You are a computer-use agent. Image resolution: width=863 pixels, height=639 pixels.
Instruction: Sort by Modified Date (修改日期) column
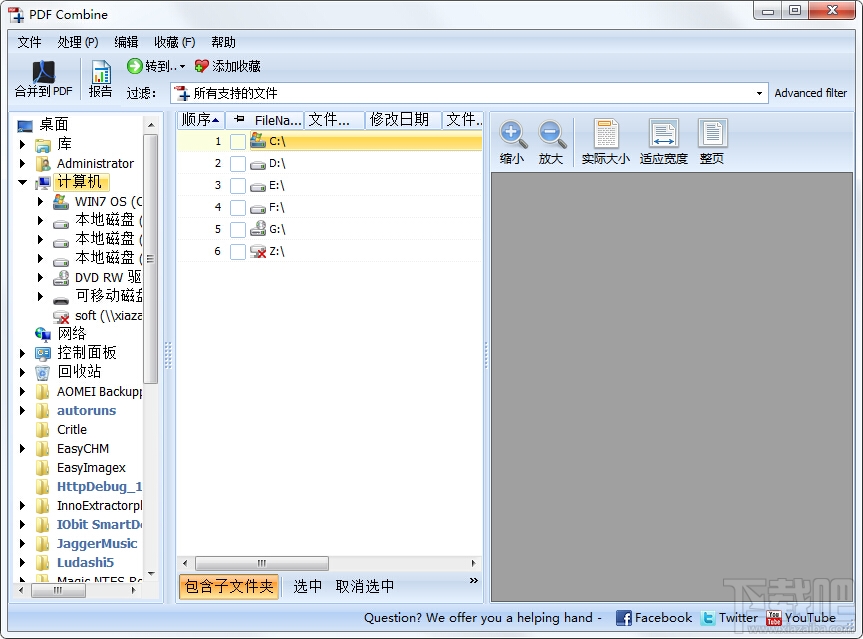(x=402, y=119)
